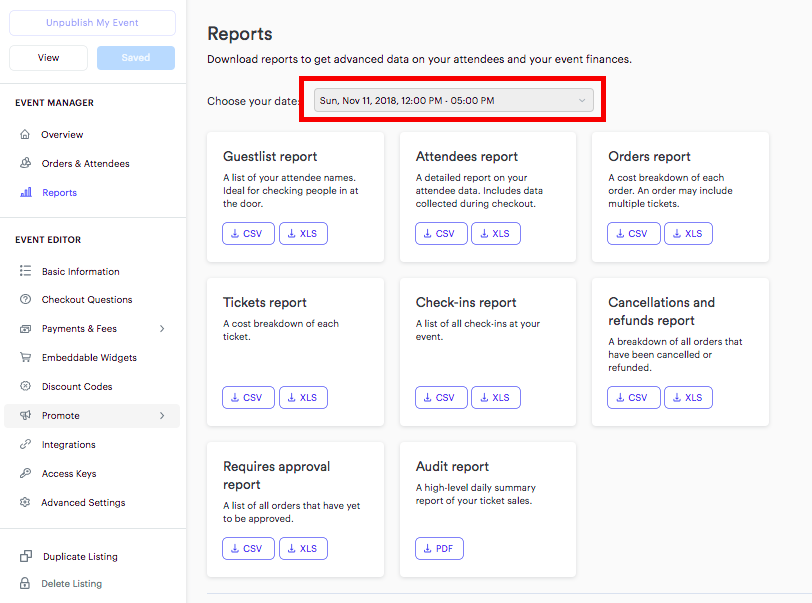Download the Audit report PDF
Viewport: 812px width, 603px height.
439,549
